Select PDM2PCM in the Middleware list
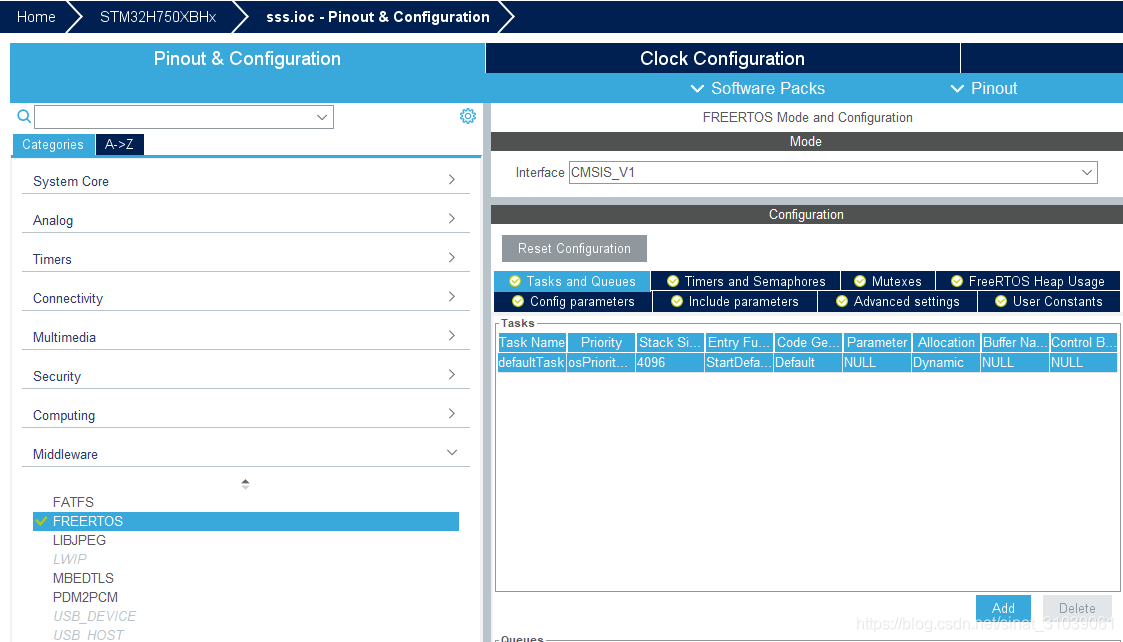The width and height of the screenshot is (1123, 642). 85,597
